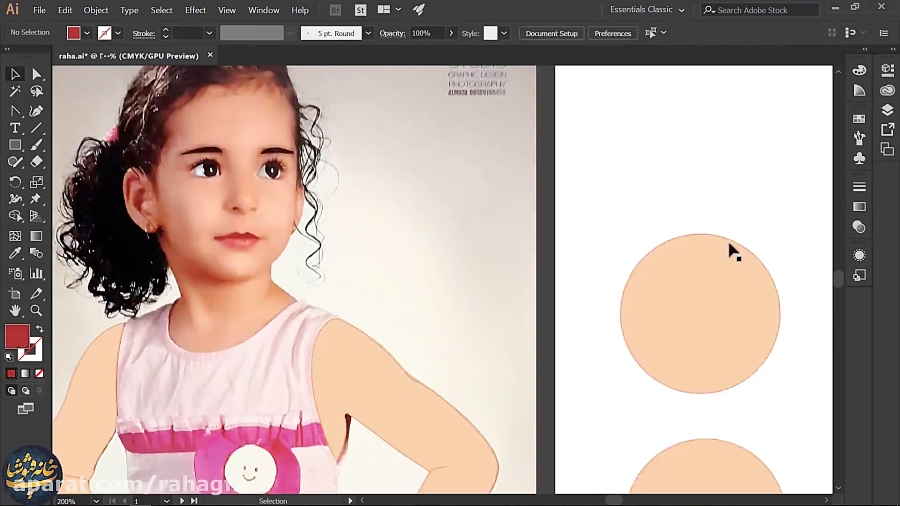
Task: Open the Swatches panel icon
Action: point(859,119)
